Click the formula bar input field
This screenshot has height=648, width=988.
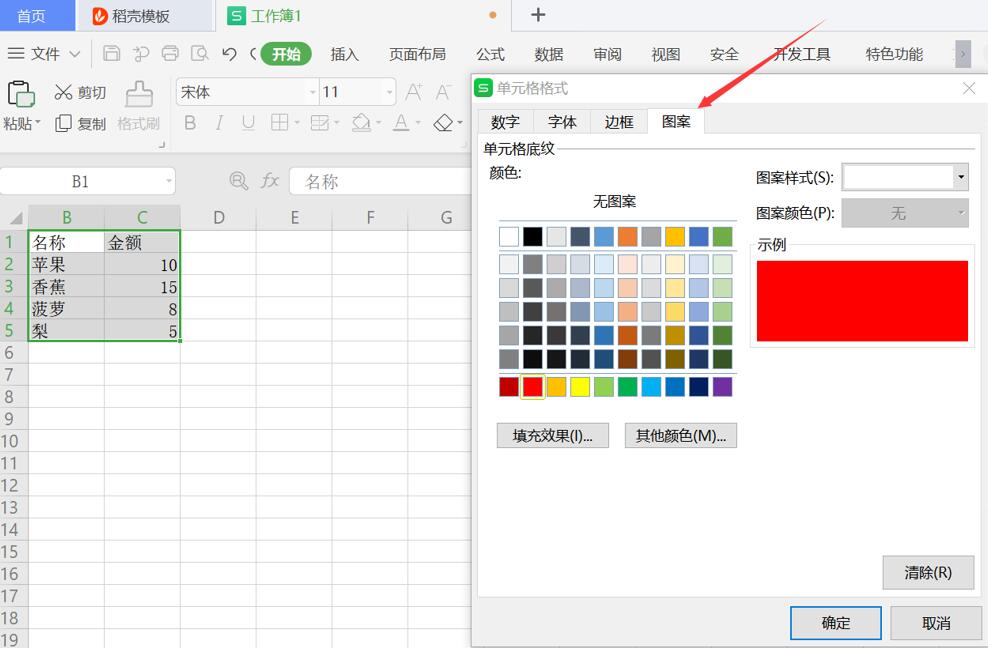[380, 182]
